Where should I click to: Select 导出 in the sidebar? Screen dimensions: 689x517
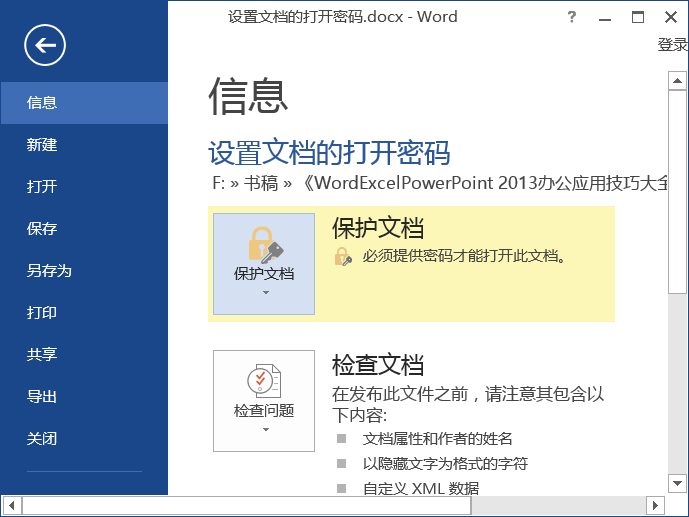84,397
